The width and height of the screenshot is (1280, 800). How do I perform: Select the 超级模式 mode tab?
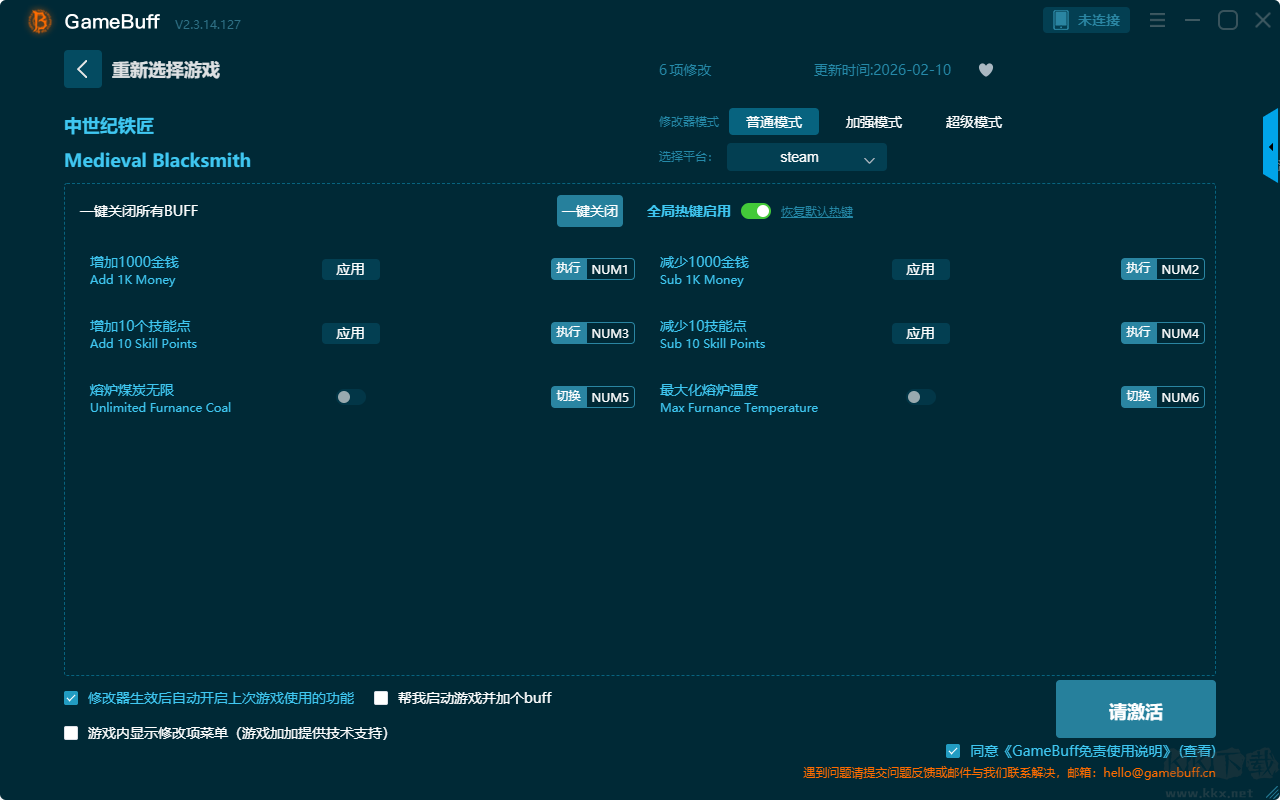973,122
